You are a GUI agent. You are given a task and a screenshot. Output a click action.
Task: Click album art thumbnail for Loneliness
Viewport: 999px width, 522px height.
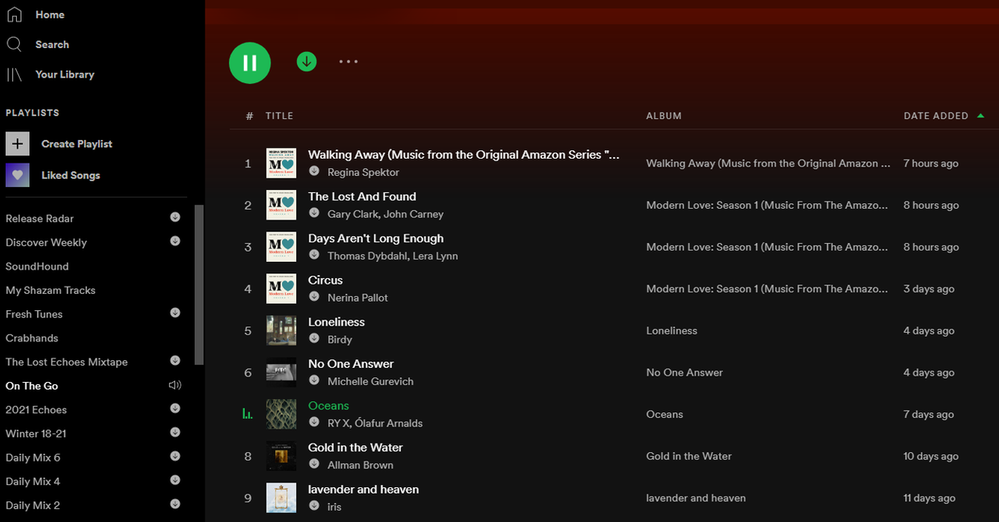point(281,331)
